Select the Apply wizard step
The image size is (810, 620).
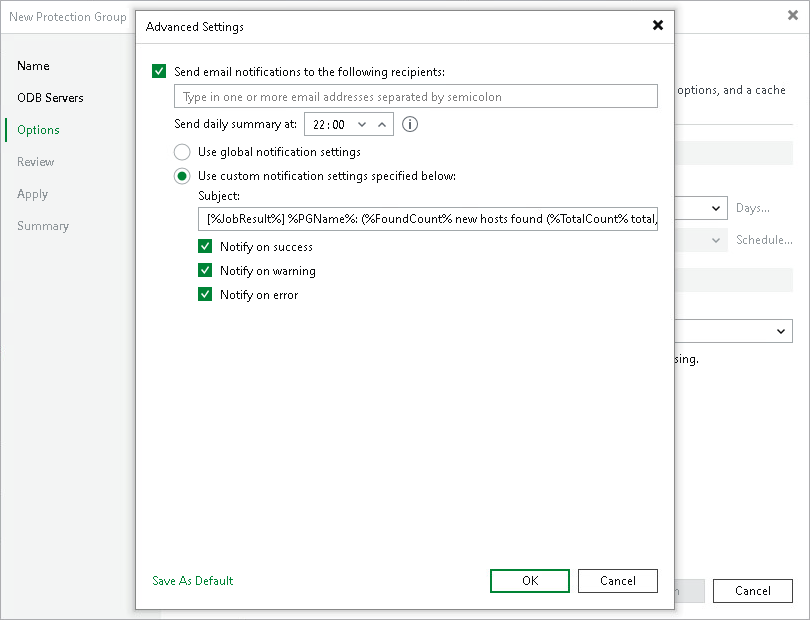33,194
